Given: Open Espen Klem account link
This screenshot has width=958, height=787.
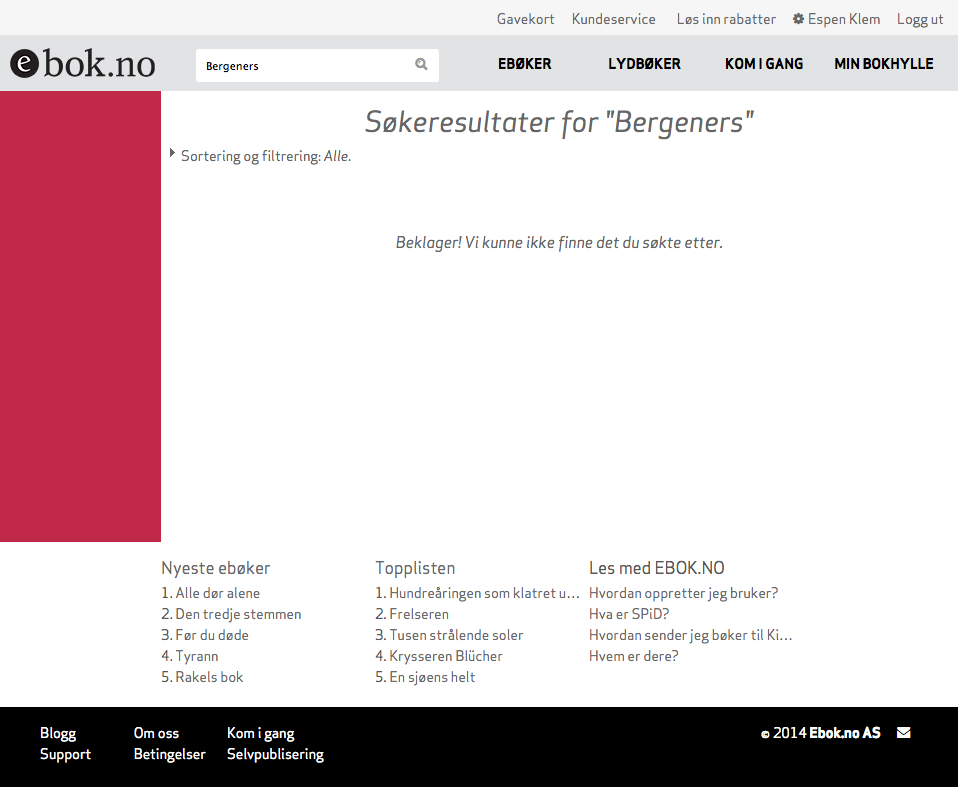Looking at the screenshot, I should tap(844, 19).
